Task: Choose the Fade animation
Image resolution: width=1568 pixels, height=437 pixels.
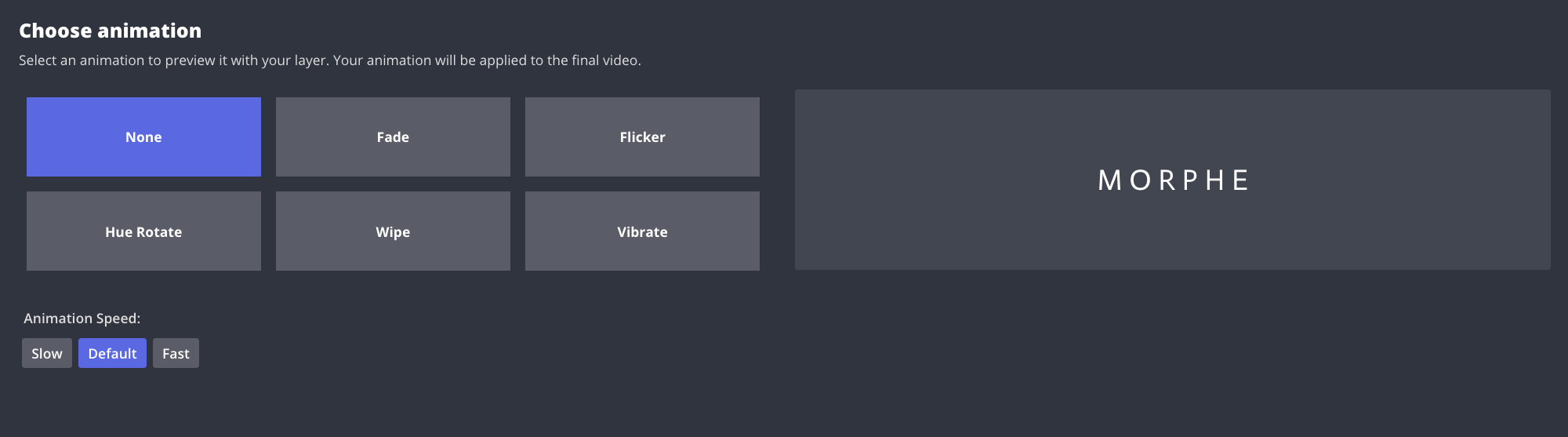Action: click(x=393, y=137)
